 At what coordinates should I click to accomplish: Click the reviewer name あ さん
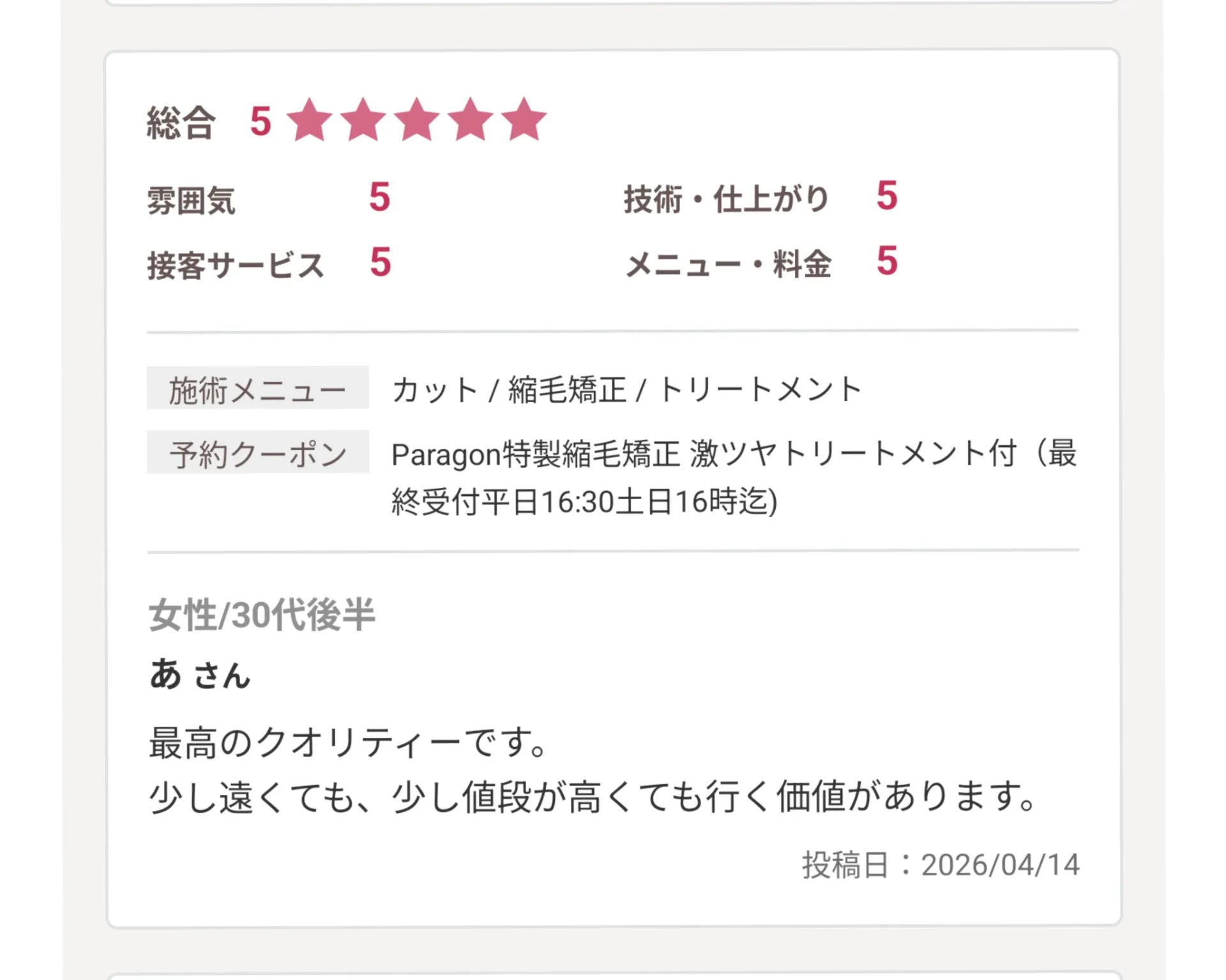[x=199, y=675]
